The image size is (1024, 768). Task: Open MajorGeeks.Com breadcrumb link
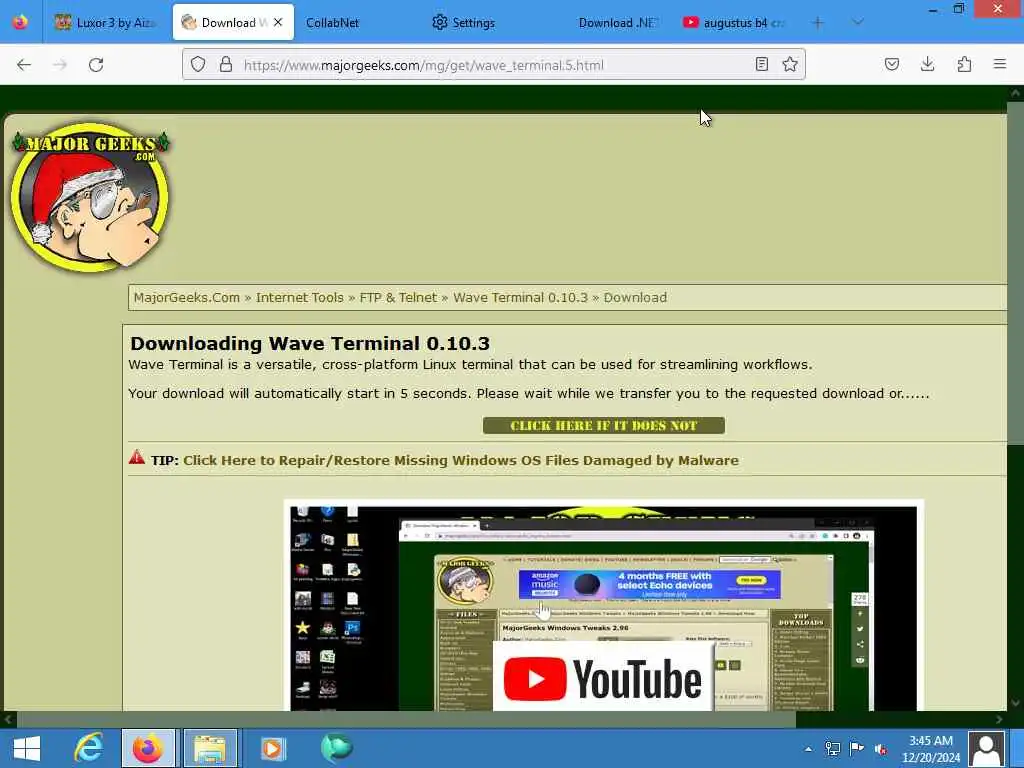[x=187, y=298]
